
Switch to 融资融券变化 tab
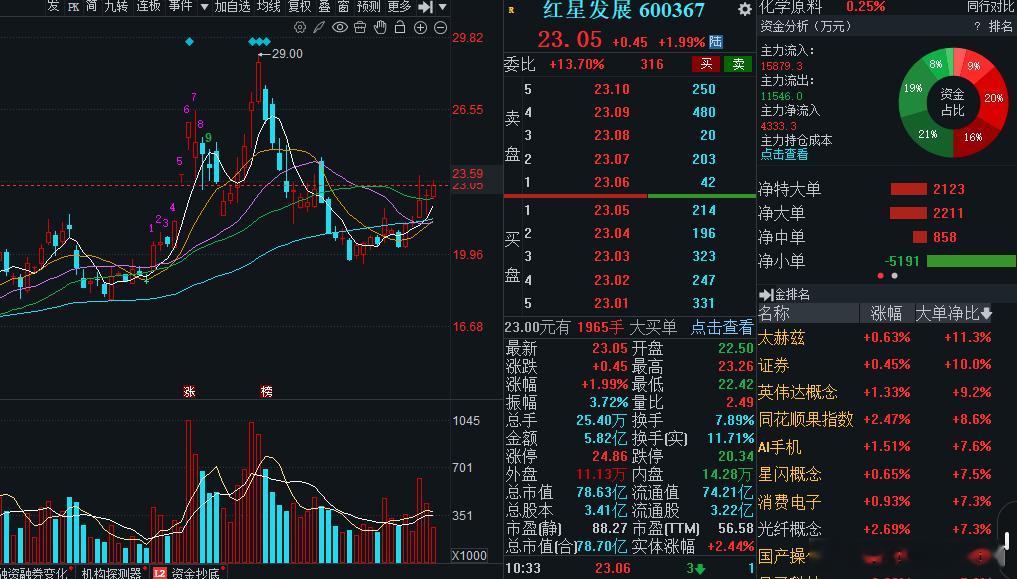tap(34, 573)
